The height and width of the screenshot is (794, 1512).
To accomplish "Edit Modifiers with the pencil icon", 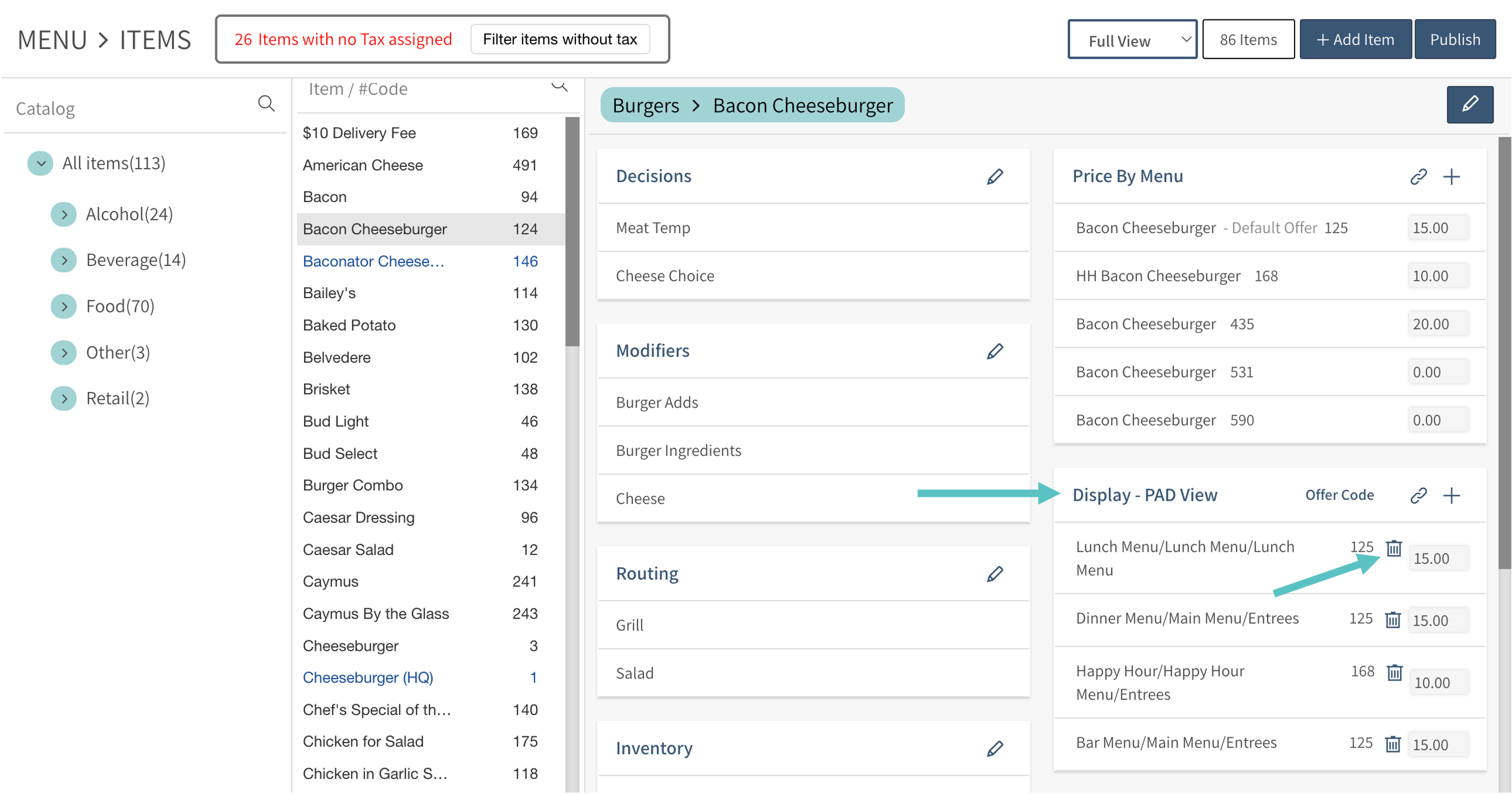I will click(994, 351).
